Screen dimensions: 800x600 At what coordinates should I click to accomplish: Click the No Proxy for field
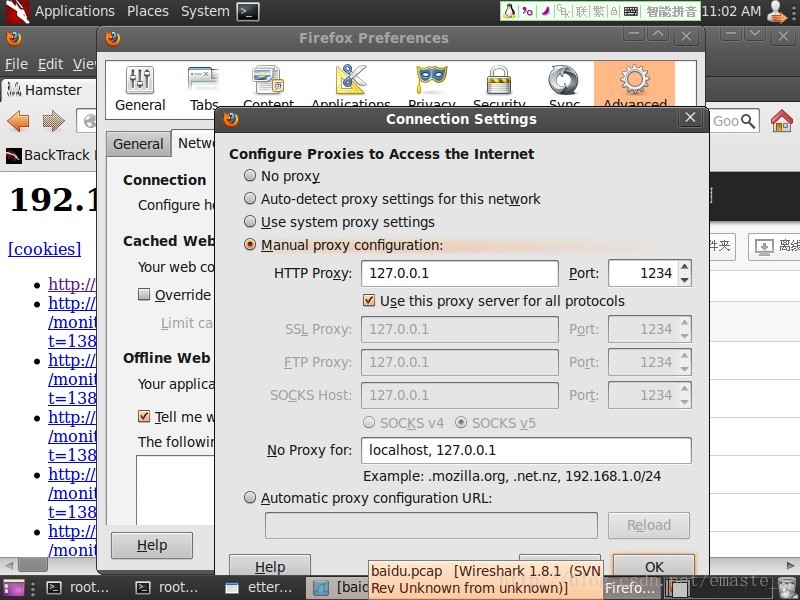(526, 451)
